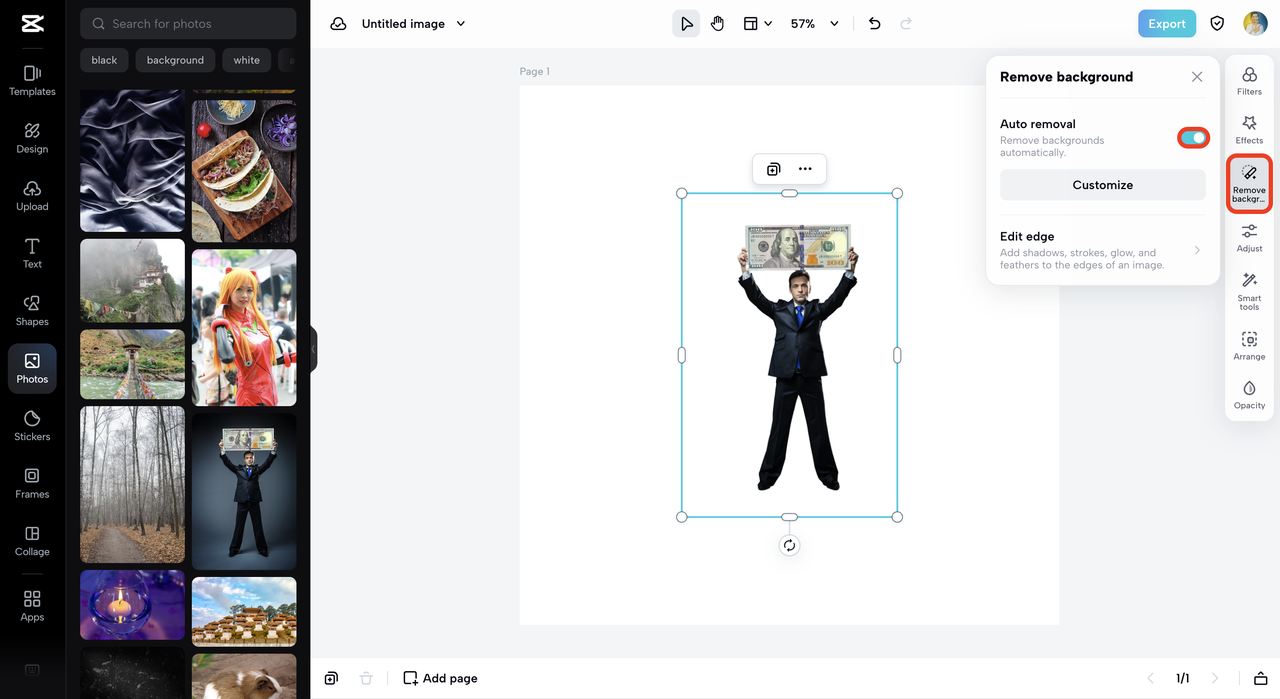This screenshot has height=699, width=1280.
Task: Click the Customize button
Action: click(1102, 185)
